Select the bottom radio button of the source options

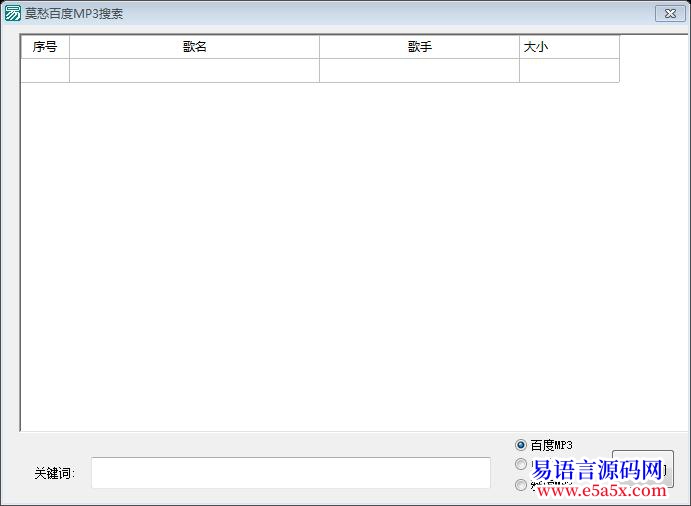tap(520, 484)
